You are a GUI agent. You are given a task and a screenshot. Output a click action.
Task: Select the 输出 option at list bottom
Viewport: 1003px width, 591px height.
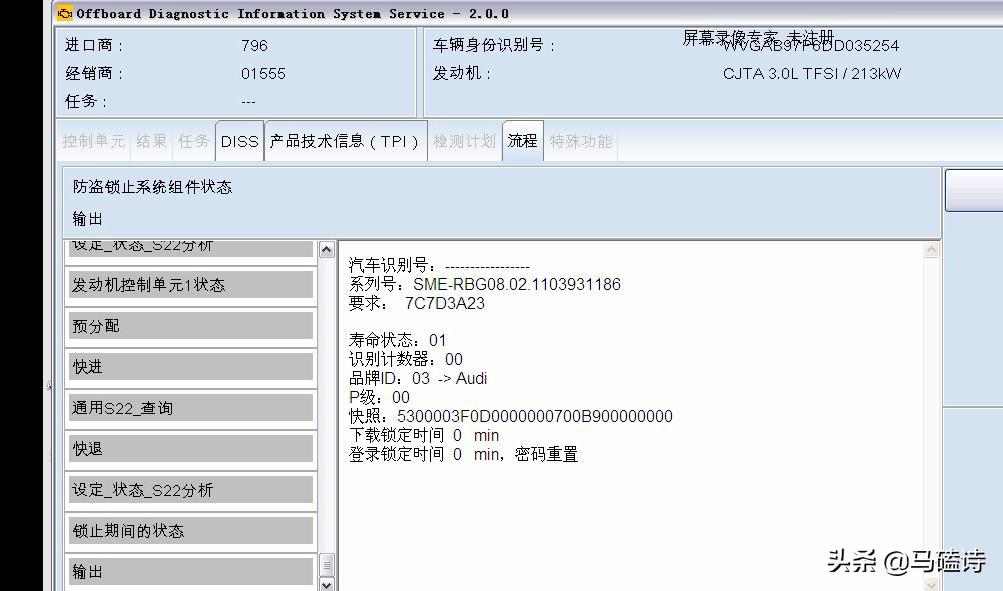coord(190,570)
